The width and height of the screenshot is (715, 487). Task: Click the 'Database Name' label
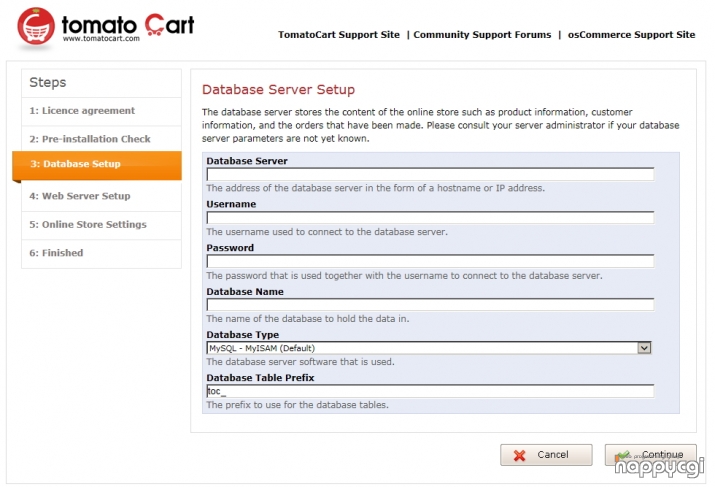coord(245,292)
